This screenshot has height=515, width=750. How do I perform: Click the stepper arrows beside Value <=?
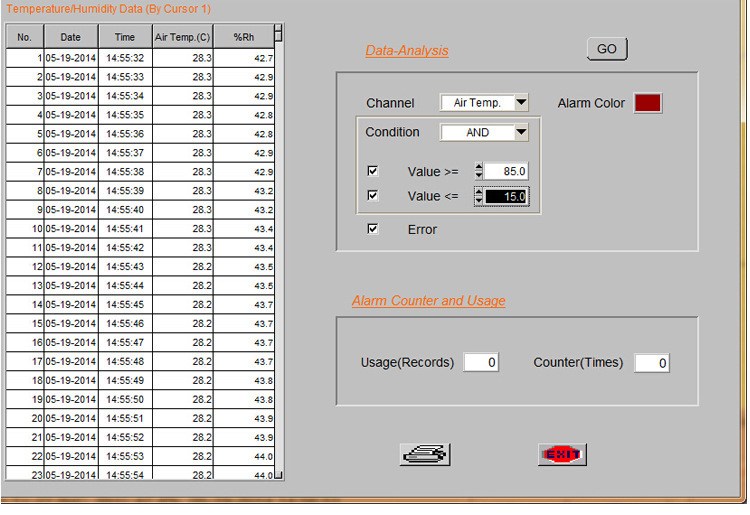[478, 197]
